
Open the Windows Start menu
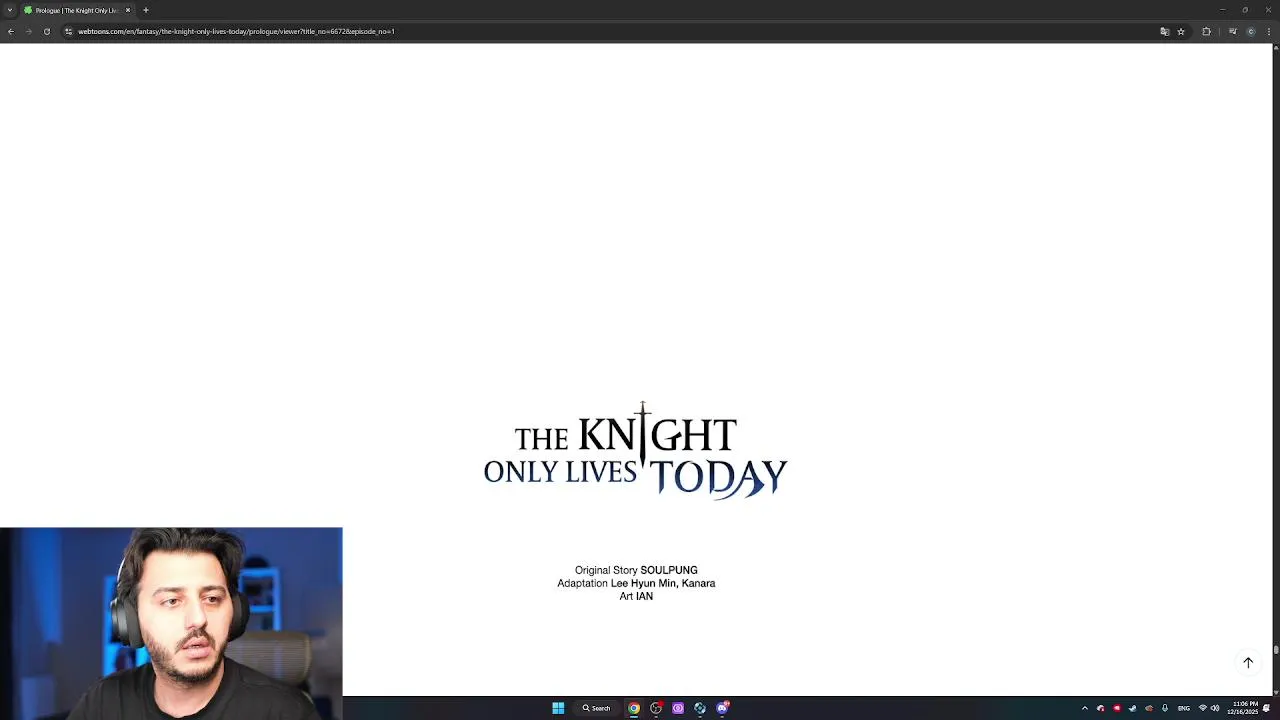(x=558, y=708)
